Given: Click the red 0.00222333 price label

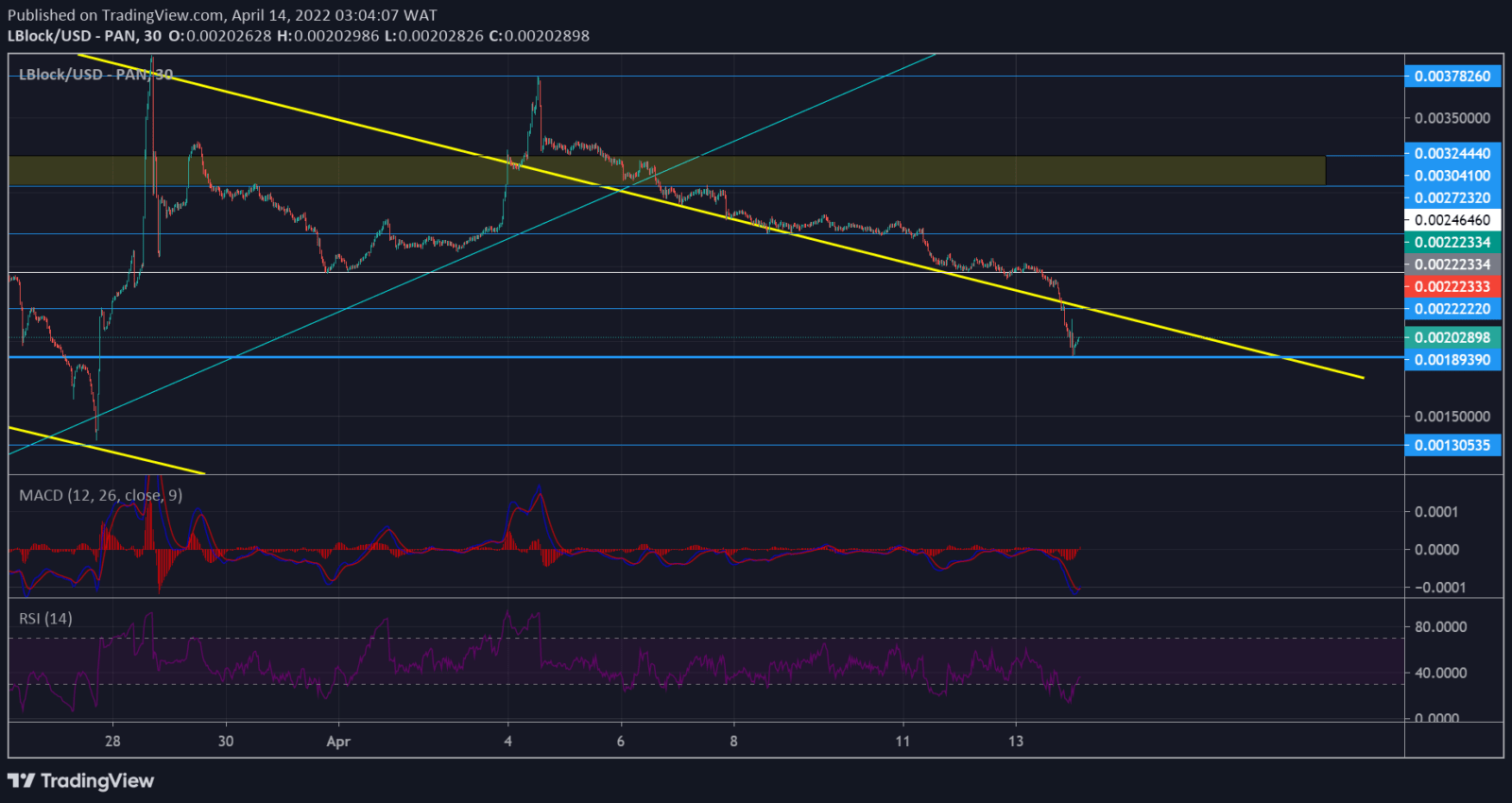Looking at the screenshot, I should (x=1452, y=286).
